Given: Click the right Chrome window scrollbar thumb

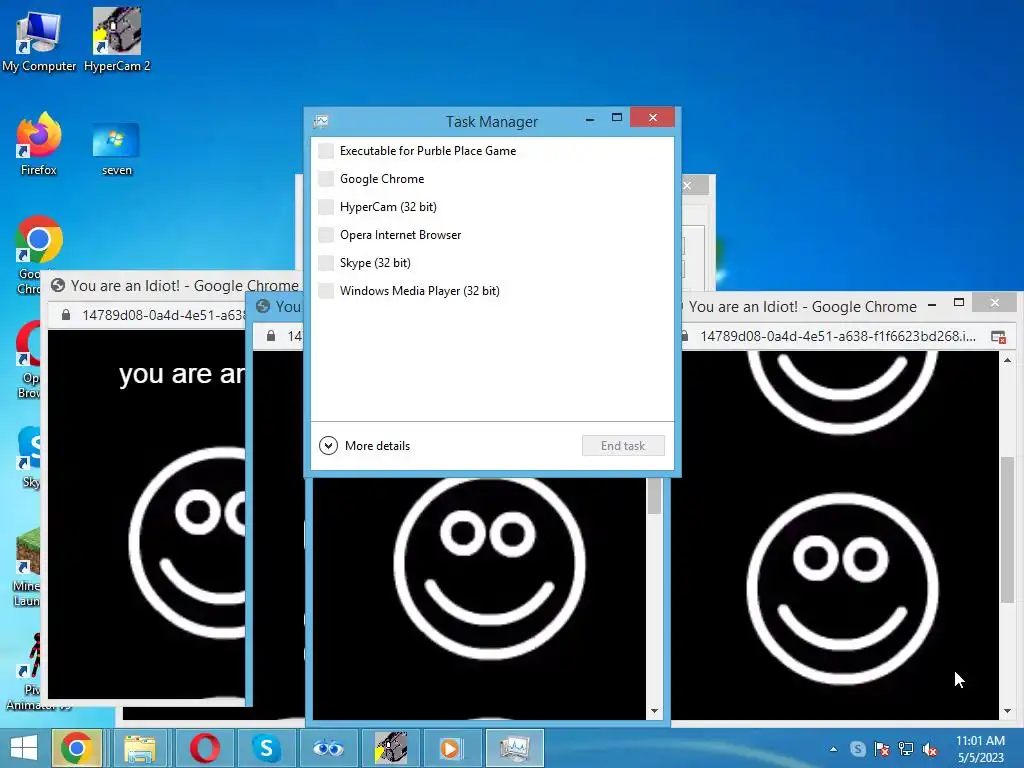Looking at the screenshot, I should (x=1008, y=529).
